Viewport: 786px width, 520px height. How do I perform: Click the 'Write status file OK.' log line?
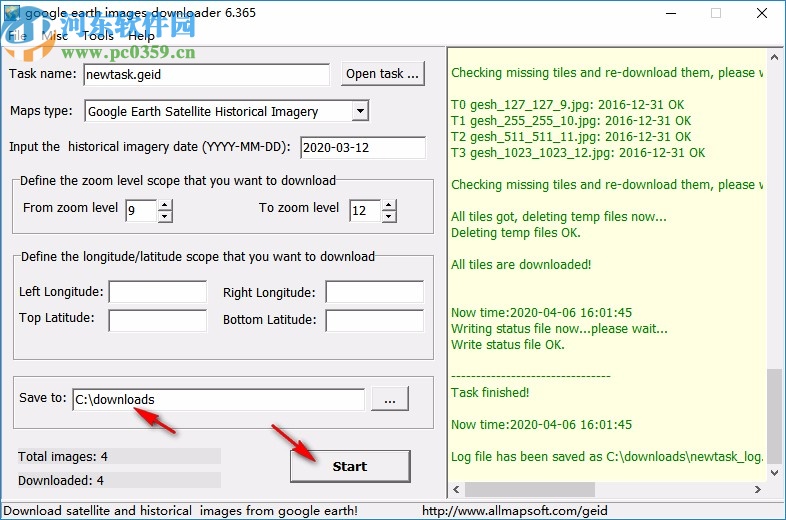pos(508,345)
